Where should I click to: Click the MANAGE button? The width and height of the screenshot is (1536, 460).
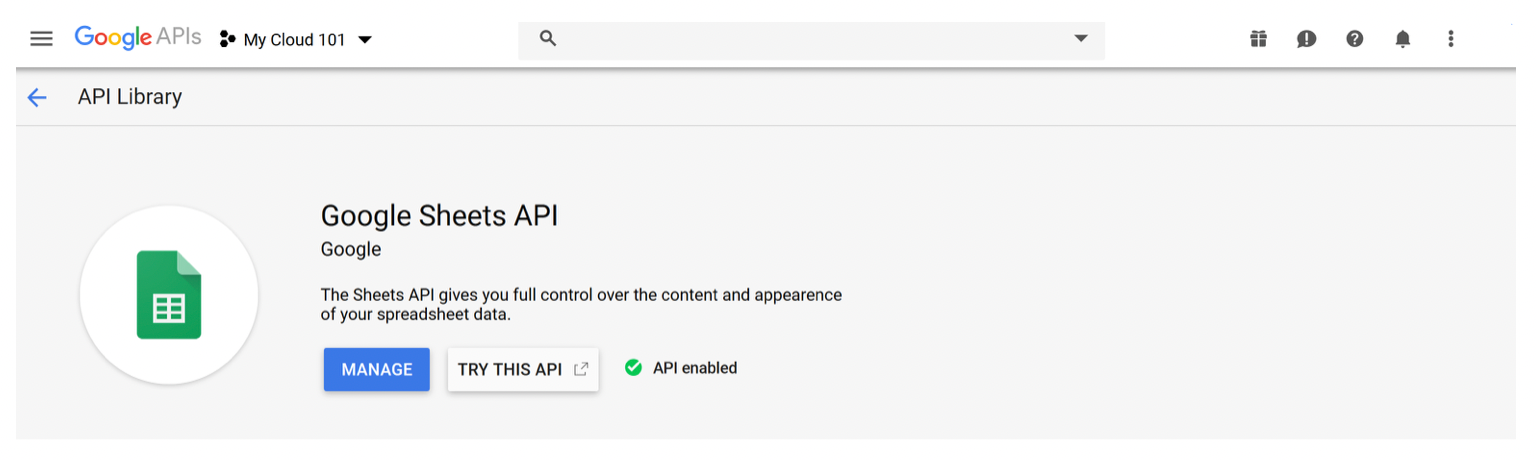click(377, 369)
